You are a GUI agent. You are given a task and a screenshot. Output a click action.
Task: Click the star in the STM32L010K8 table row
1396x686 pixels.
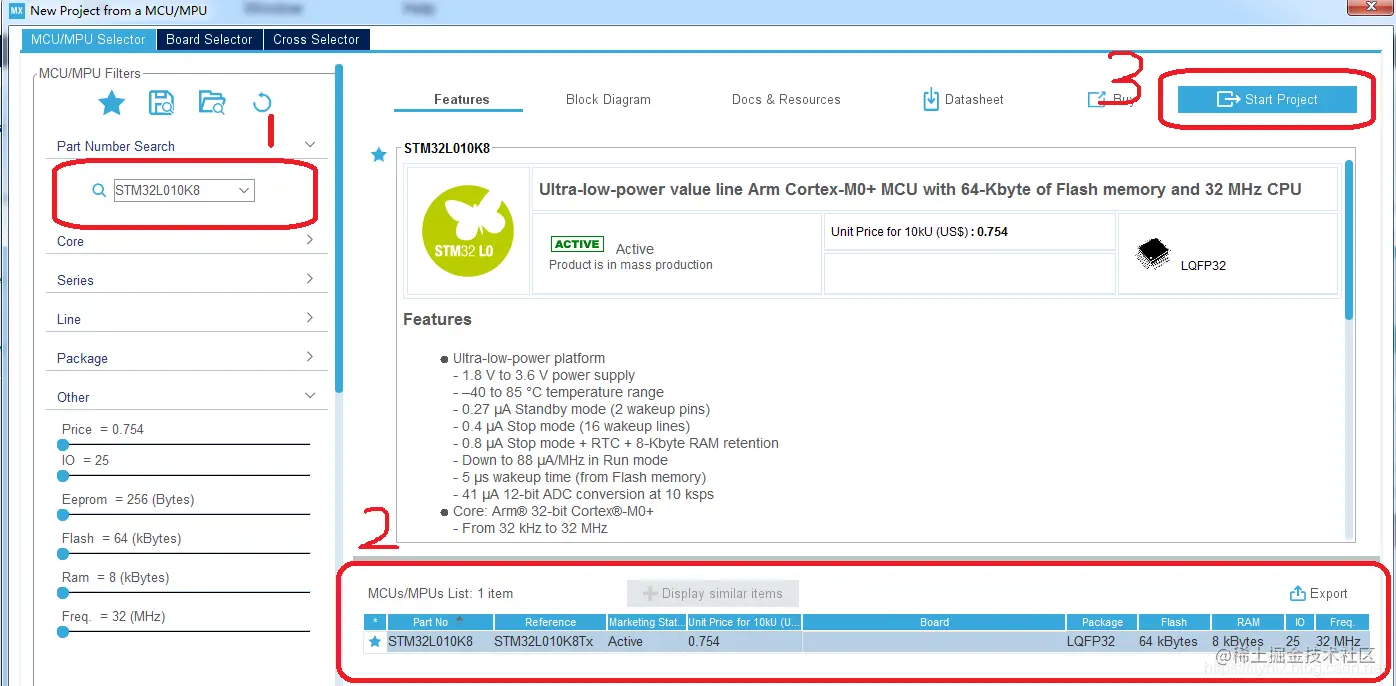pos(375,641)
